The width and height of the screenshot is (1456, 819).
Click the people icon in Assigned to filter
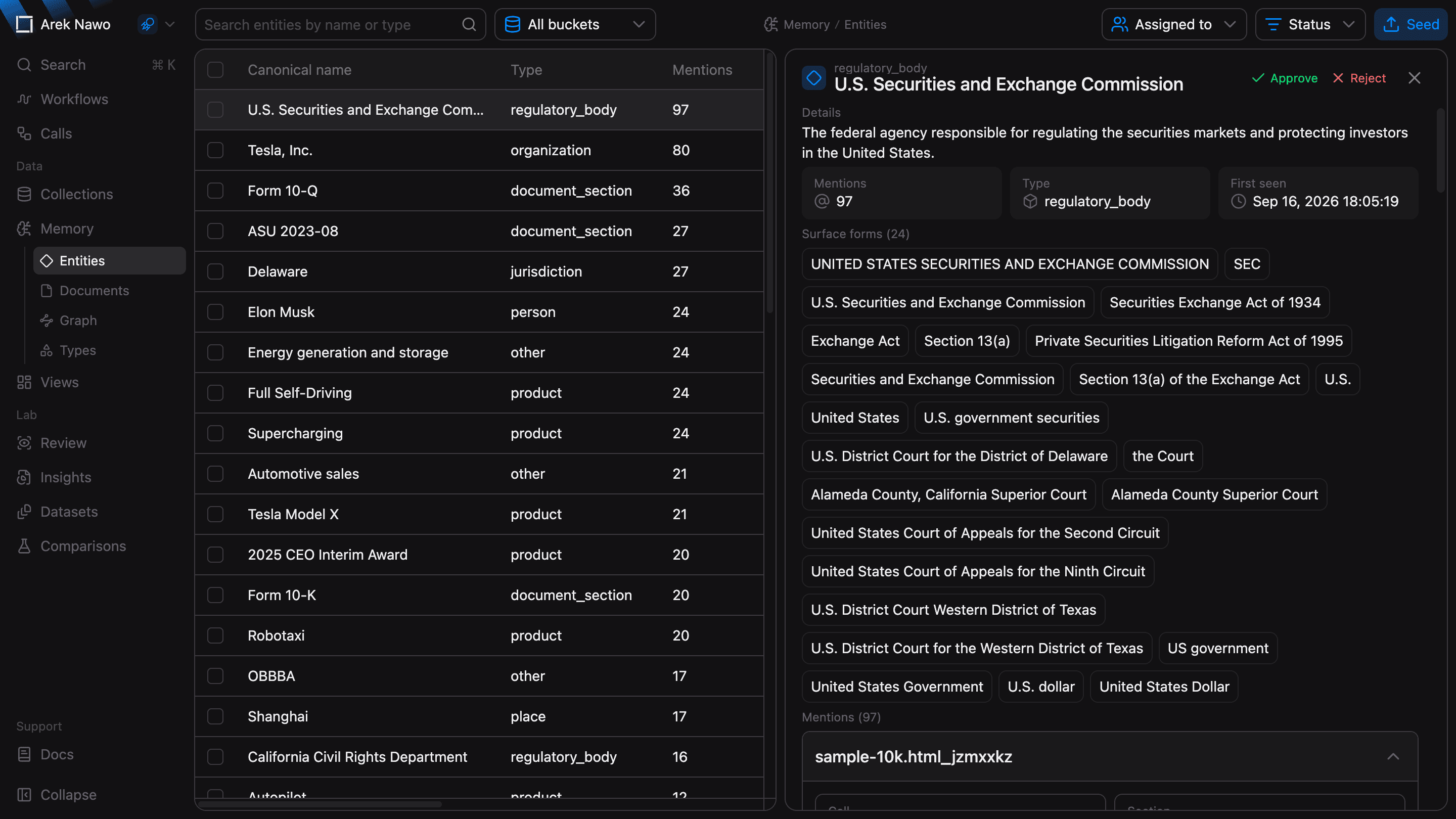1120,24
